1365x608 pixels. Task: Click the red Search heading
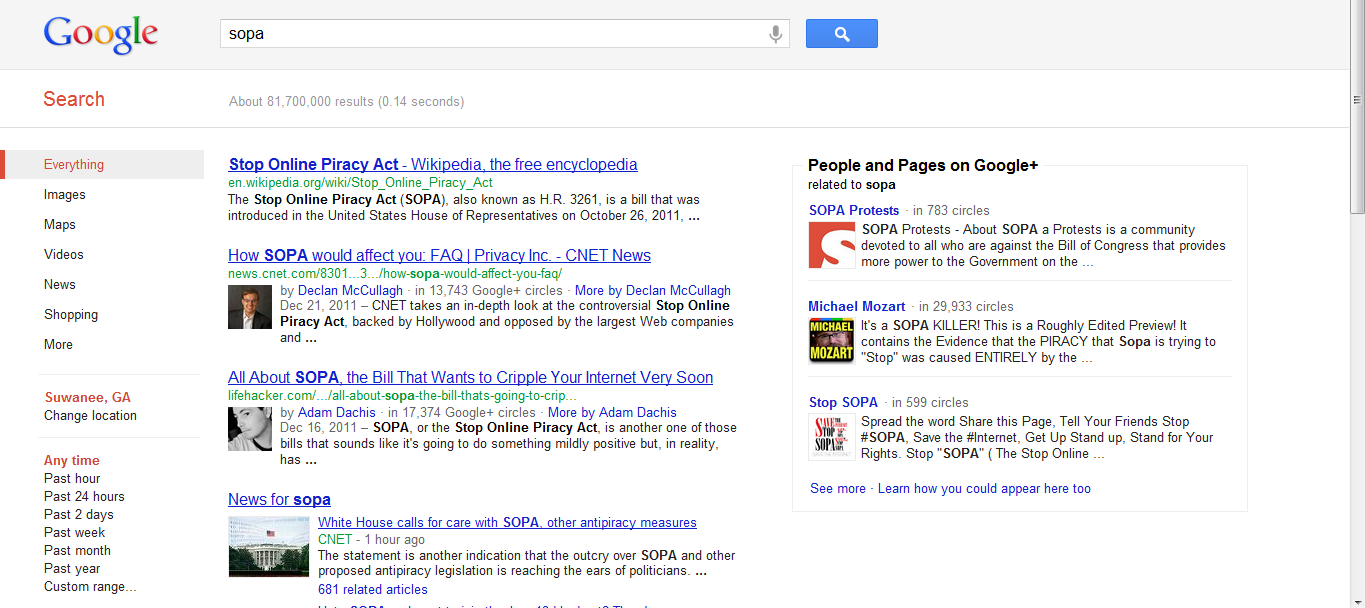[x=74, y=99]
